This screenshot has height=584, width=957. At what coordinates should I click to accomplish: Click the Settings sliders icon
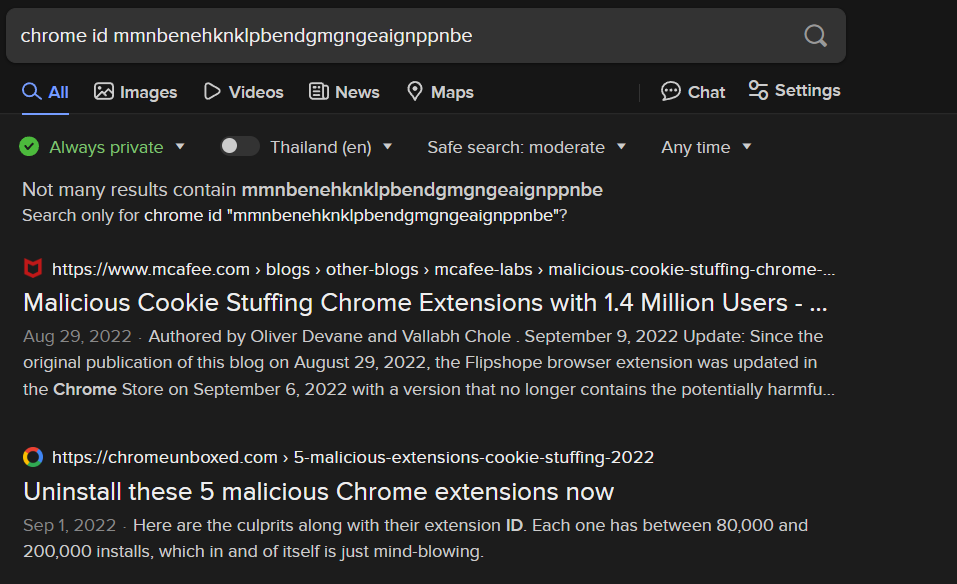coord(758,90)
